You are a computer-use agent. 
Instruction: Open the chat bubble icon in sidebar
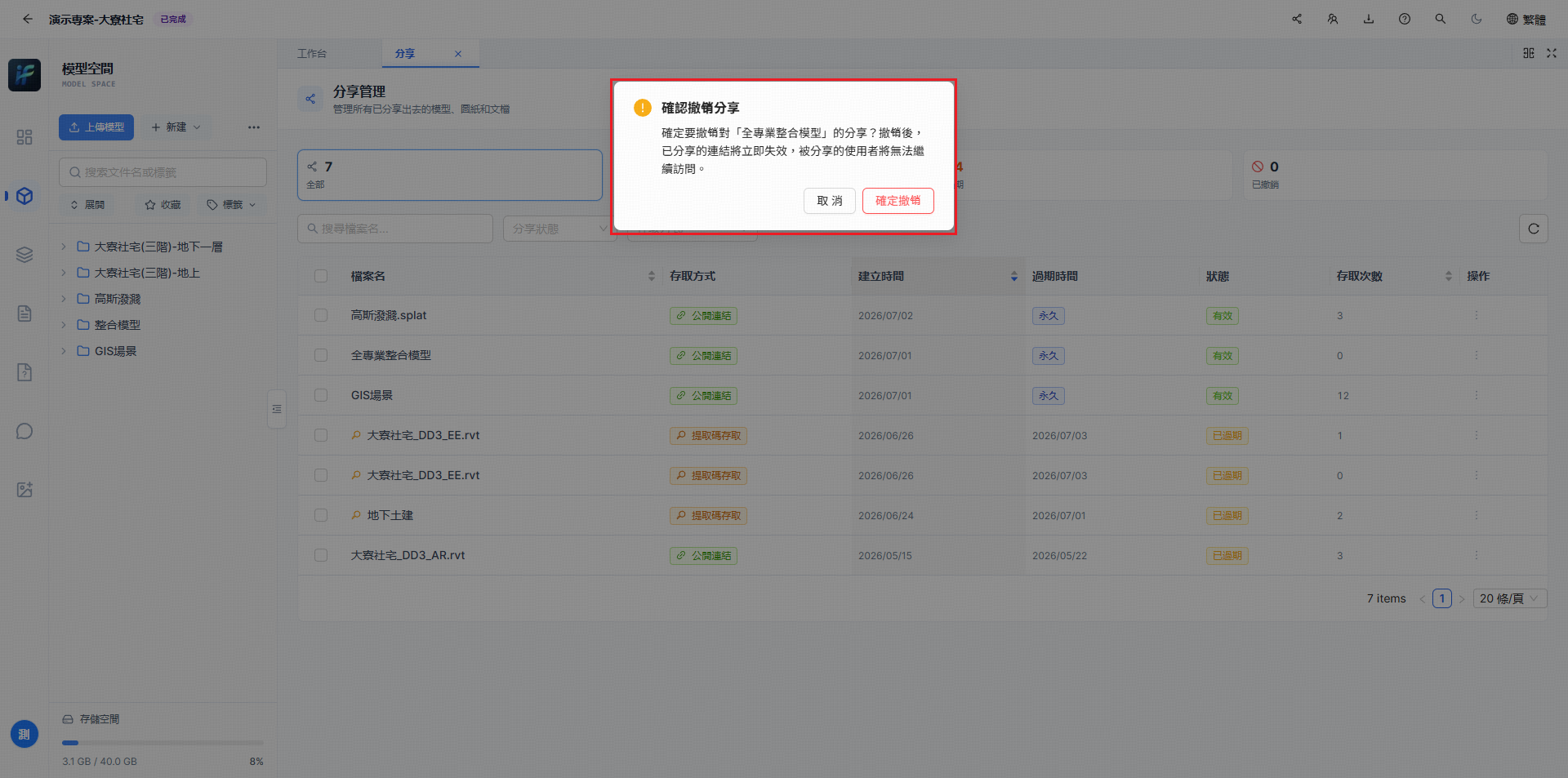[x=24, y=431]
